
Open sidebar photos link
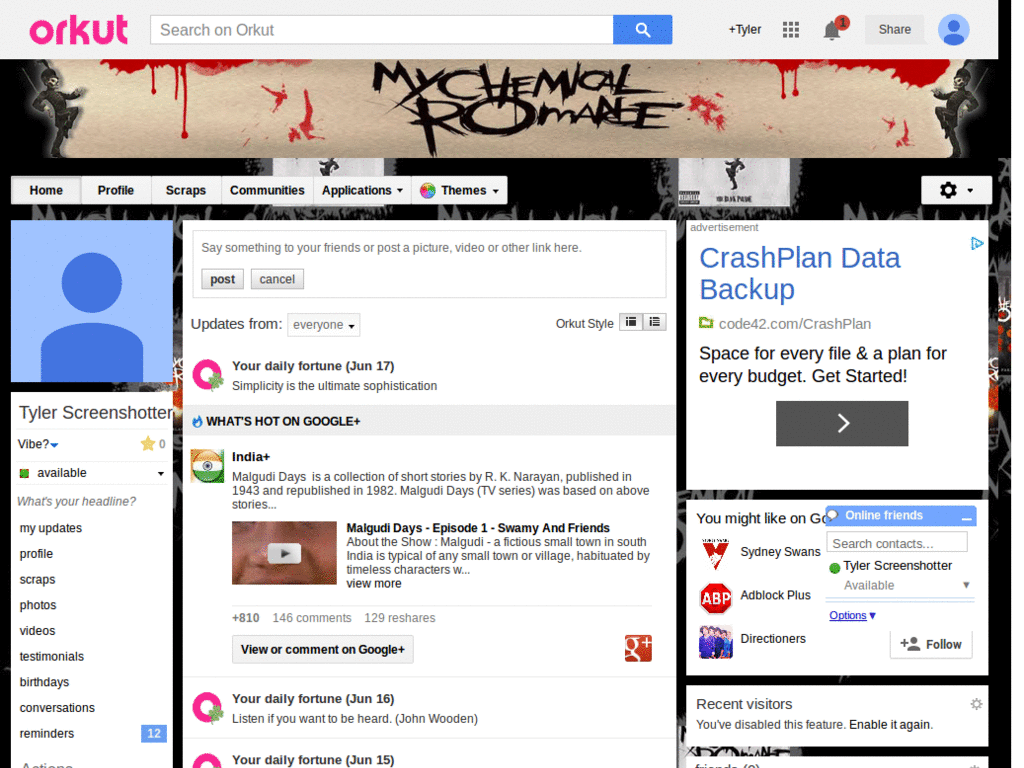point(38,605)
